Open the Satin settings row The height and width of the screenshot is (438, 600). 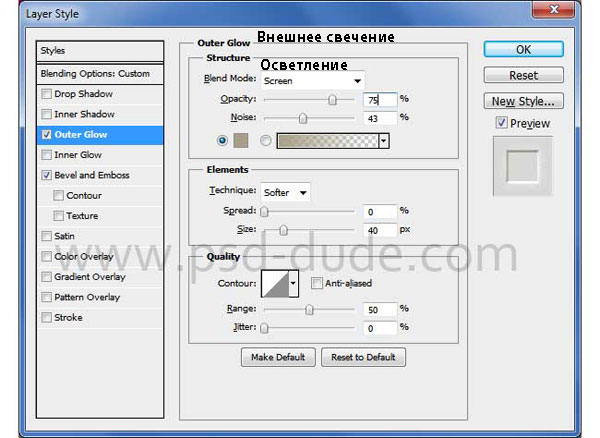tap(100, 236)
